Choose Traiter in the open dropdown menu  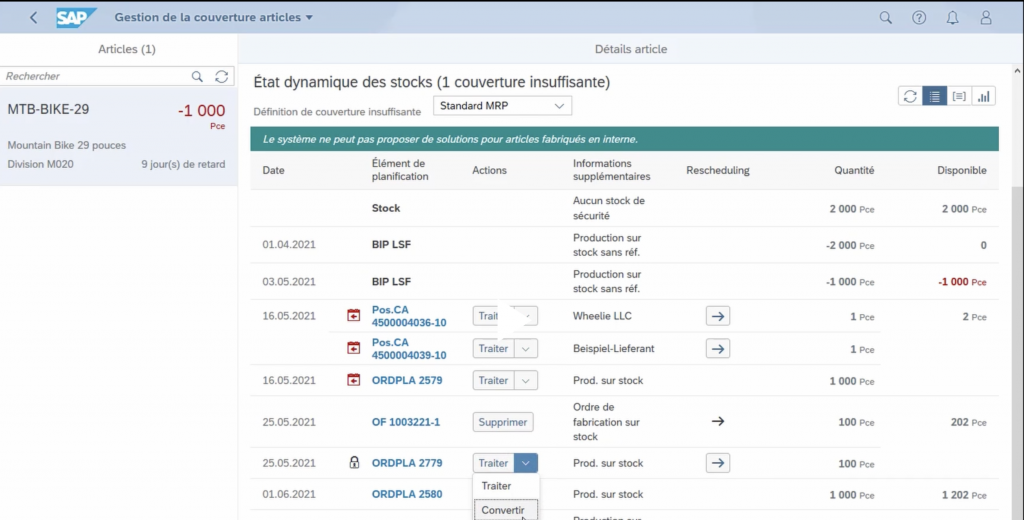497,486
